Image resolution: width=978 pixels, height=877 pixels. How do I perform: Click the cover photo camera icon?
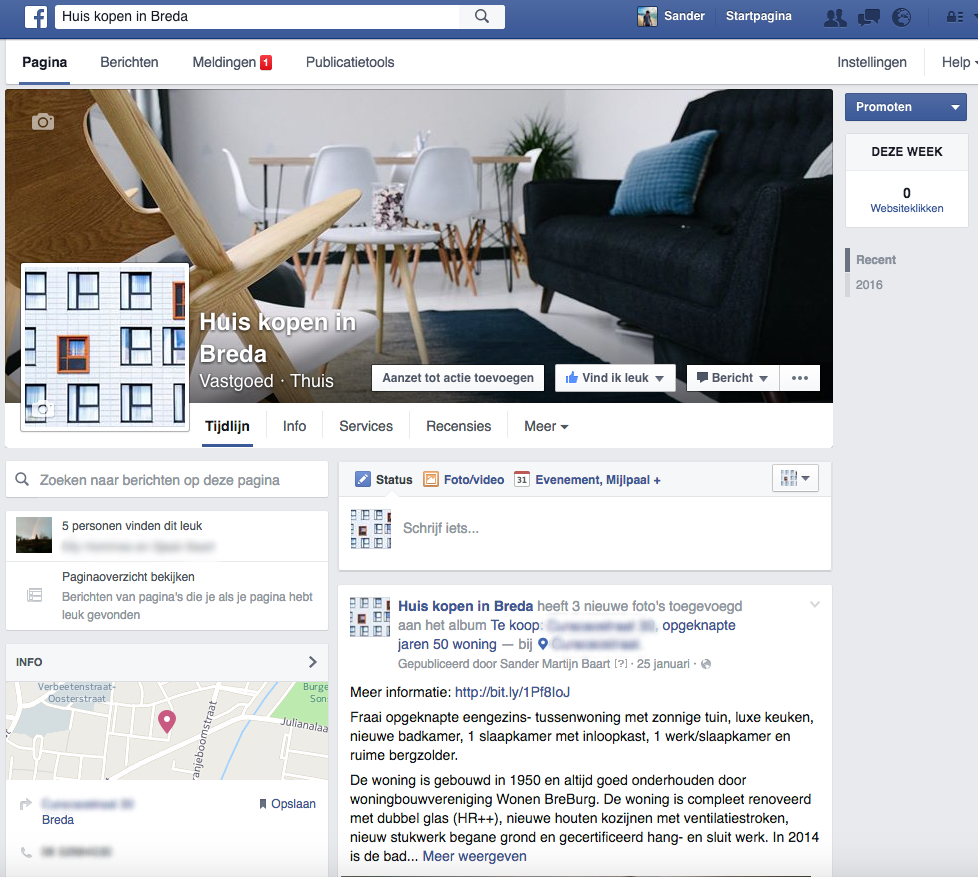click(x=42, y=121)
